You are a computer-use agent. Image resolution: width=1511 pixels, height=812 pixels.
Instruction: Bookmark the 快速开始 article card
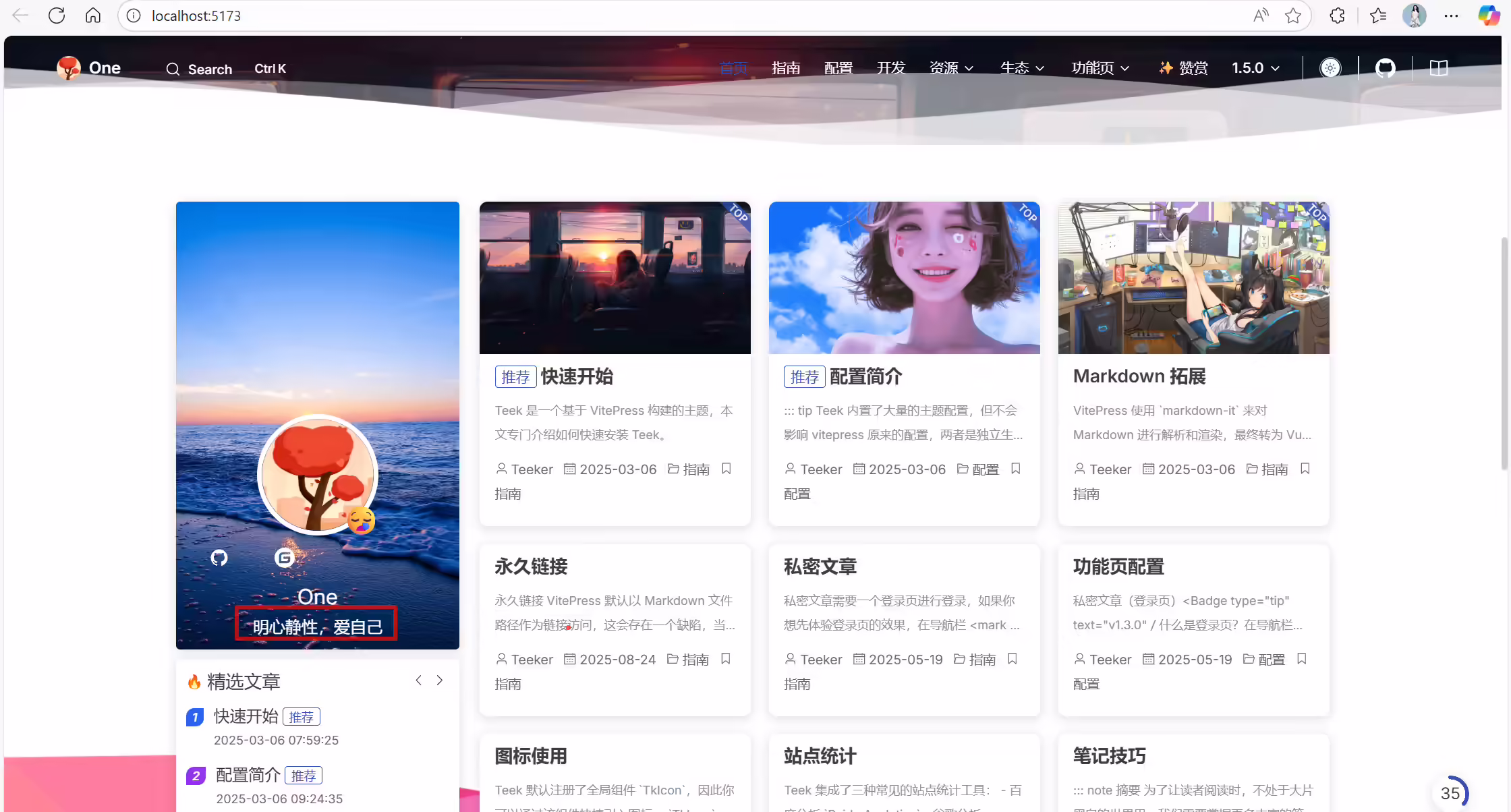pos(726,469)
